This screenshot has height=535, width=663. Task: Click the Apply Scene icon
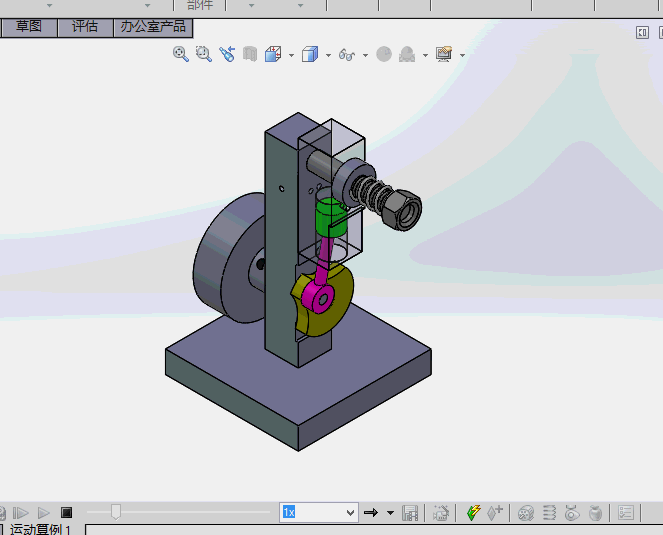tap(407, 54)
